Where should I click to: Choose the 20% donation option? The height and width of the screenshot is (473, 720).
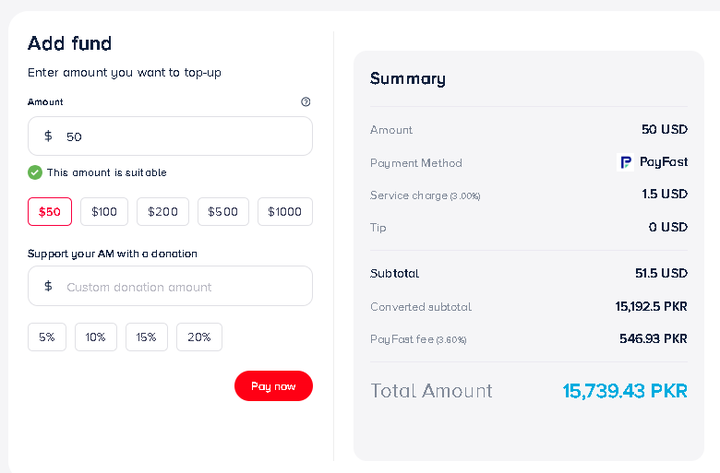coord(199,337)
